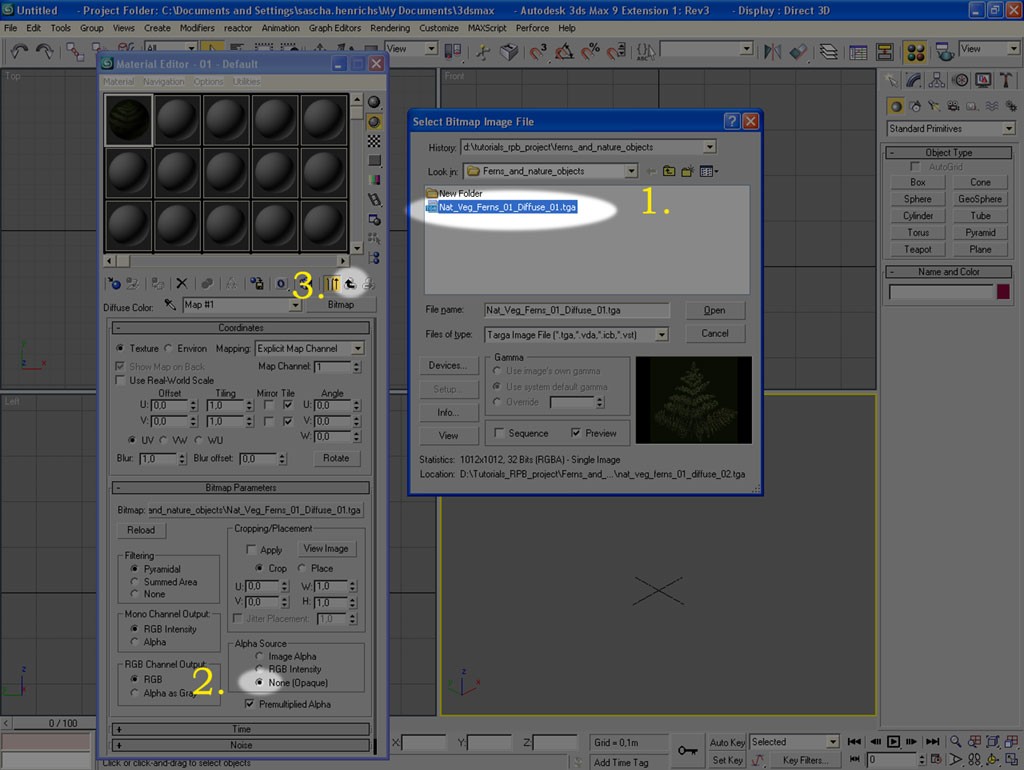1024x770 pixels.
Task: Open the History path dropdown
Action: tap(709, 147)
